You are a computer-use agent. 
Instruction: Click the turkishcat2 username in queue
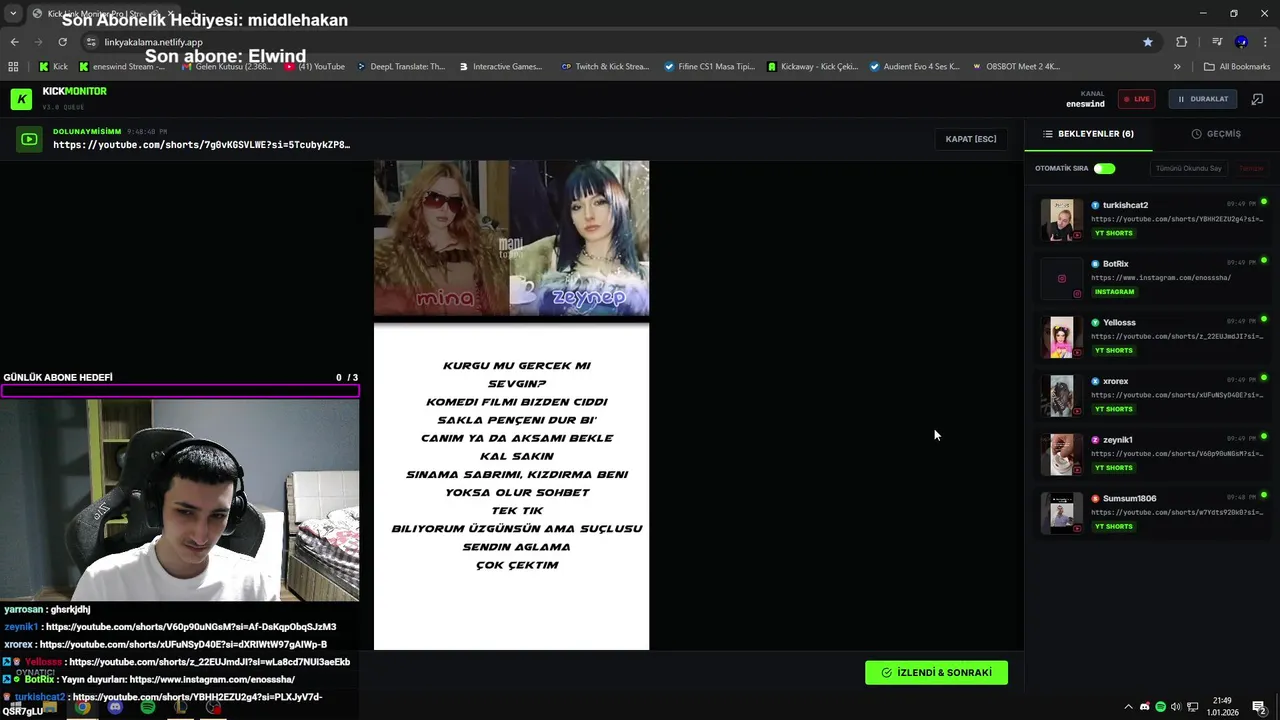(1125, 205)
